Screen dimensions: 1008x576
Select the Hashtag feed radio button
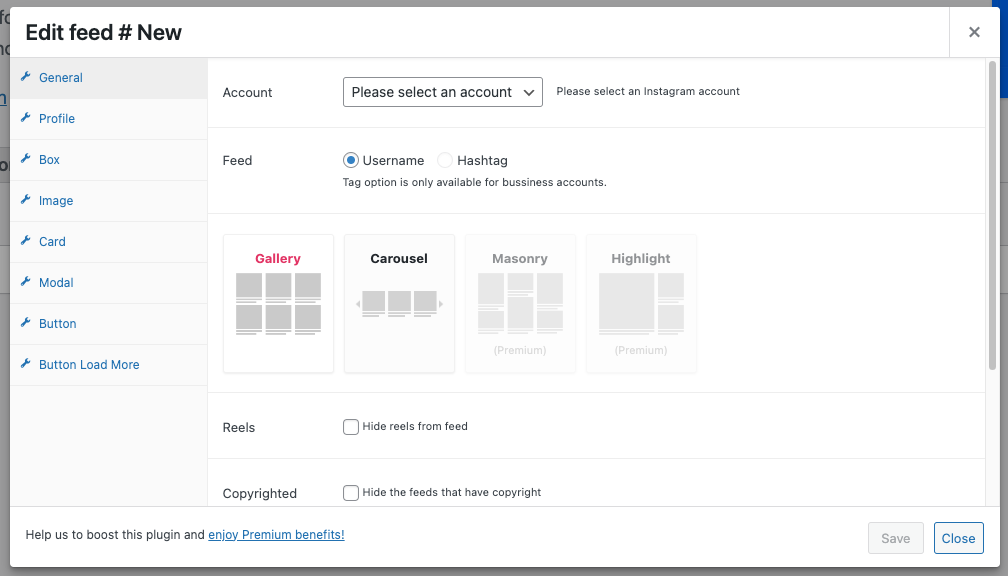click(x=445, y=160)
